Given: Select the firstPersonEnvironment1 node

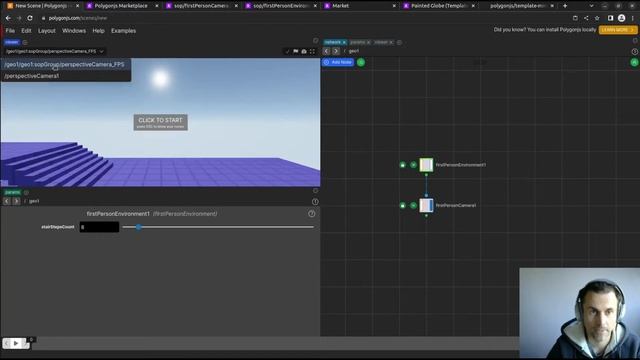Looking at the screenshot, I should coord(426,165).
